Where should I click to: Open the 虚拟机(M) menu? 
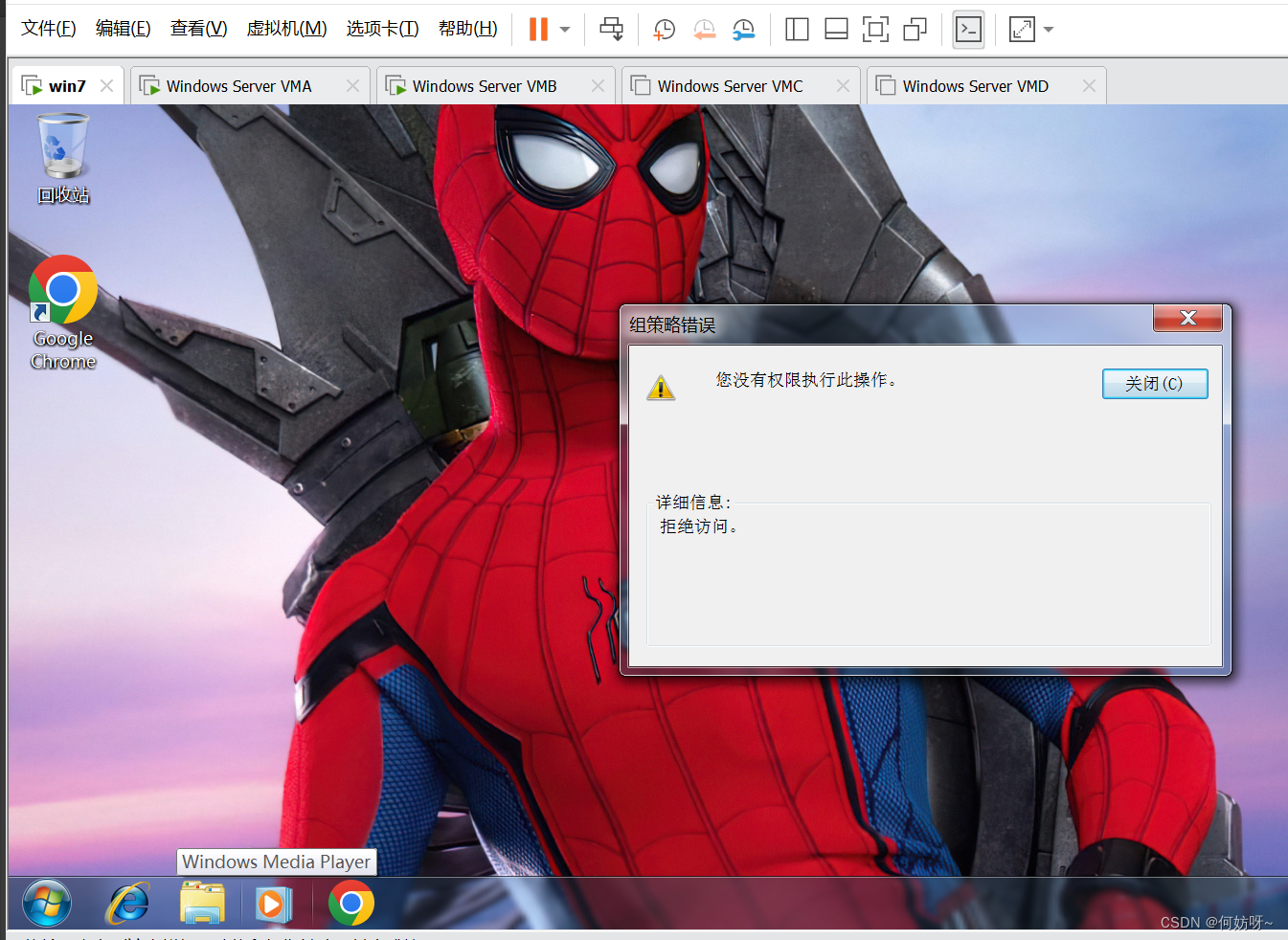(x=286, y=29)
